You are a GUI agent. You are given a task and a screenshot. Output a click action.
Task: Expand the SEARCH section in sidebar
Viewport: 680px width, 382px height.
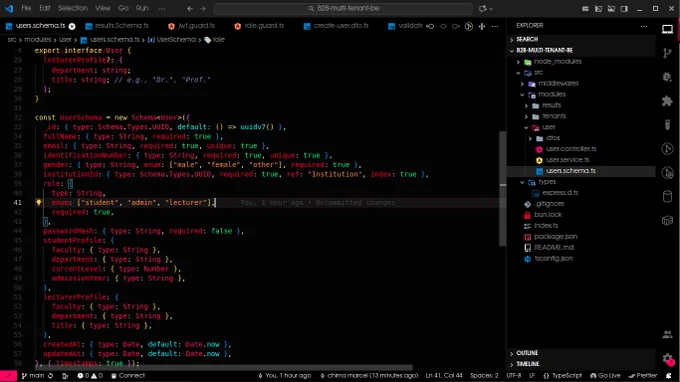[x=581, y=39]
